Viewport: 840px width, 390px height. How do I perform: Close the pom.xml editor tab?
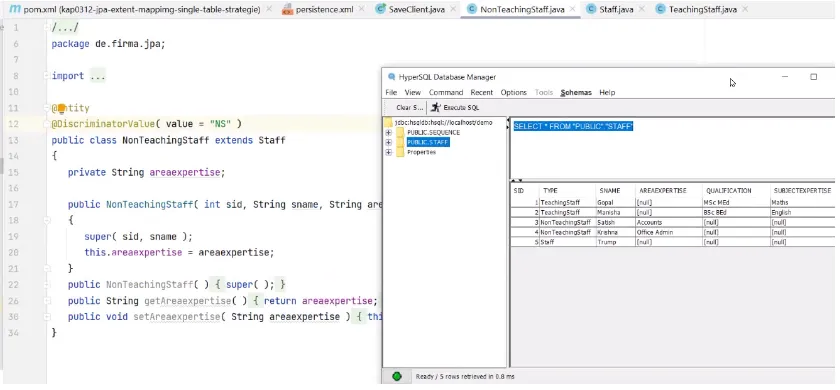269,10
